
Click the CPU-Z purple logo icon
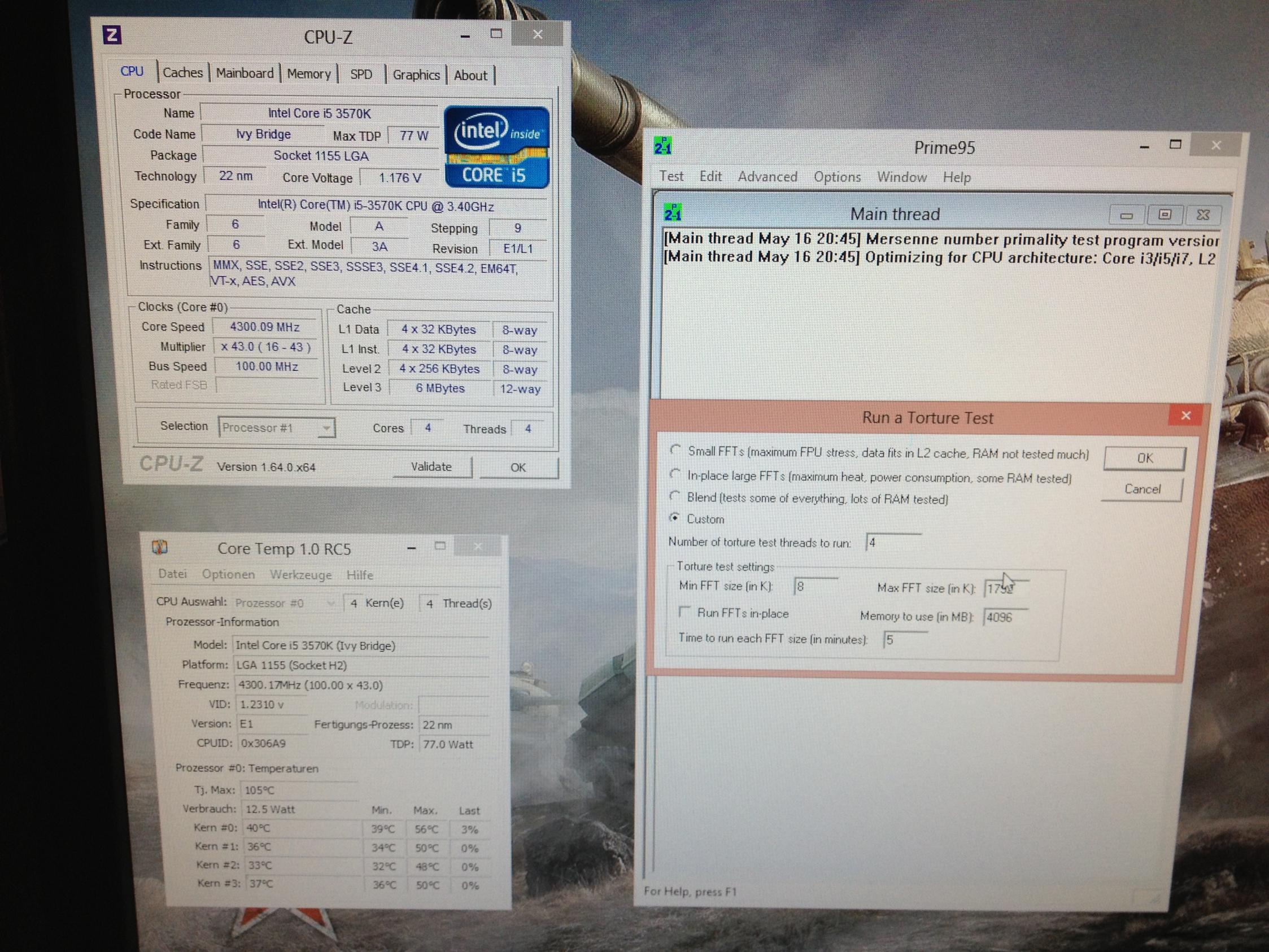[112, 36]
